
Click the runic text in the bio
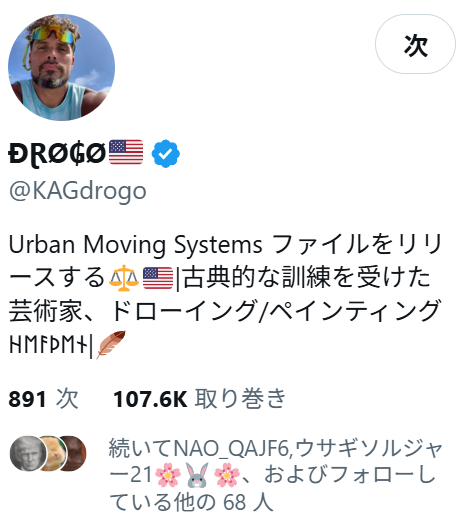tap(49, 344)
